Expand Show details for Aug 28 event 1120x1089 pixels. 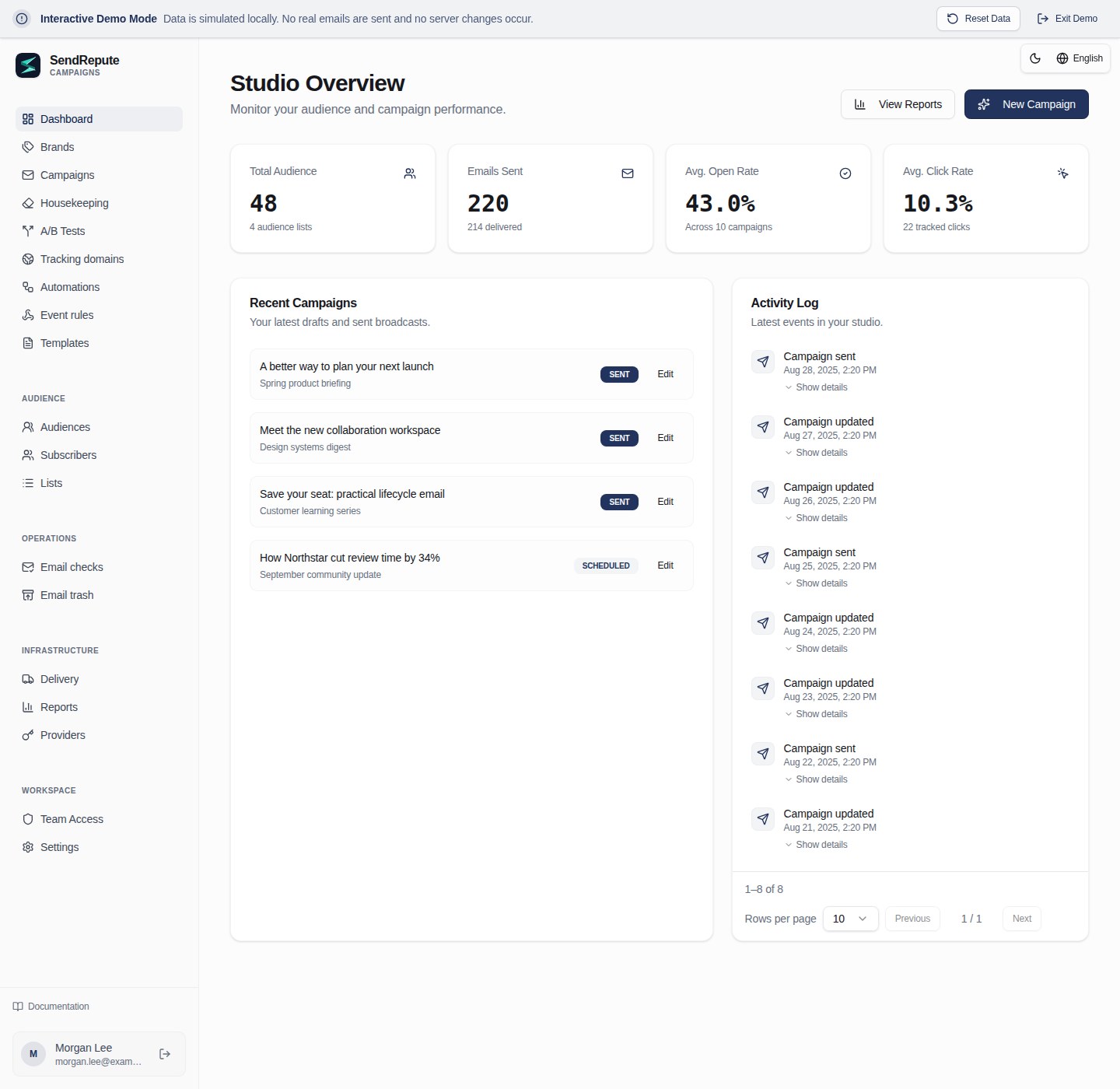click(x=816, y=387)
